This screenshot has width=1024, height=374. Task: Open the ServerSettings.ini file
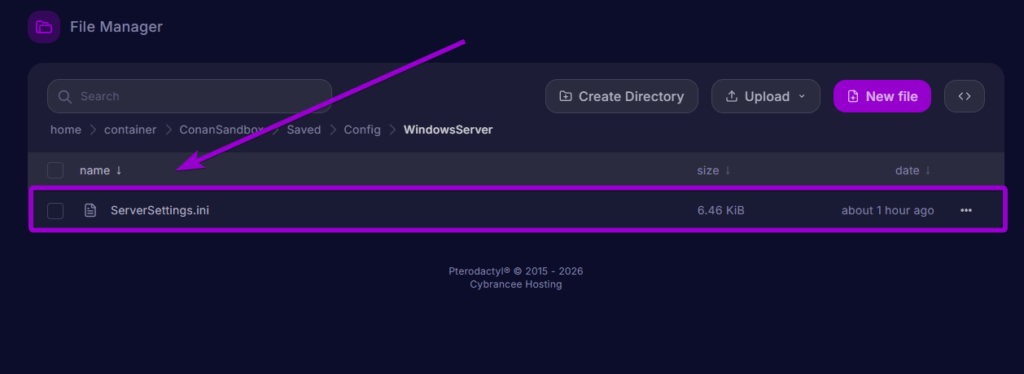coord(160,211)
